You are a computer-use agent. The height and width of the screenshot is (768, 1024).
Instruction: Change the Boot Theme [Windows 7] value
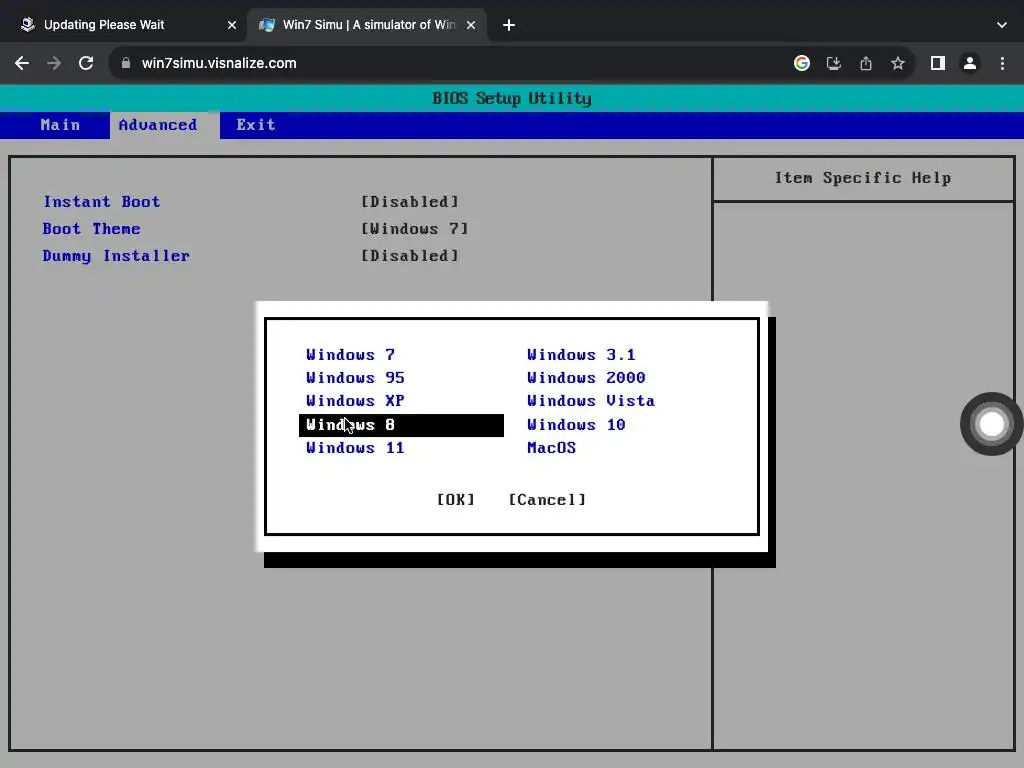415,229
